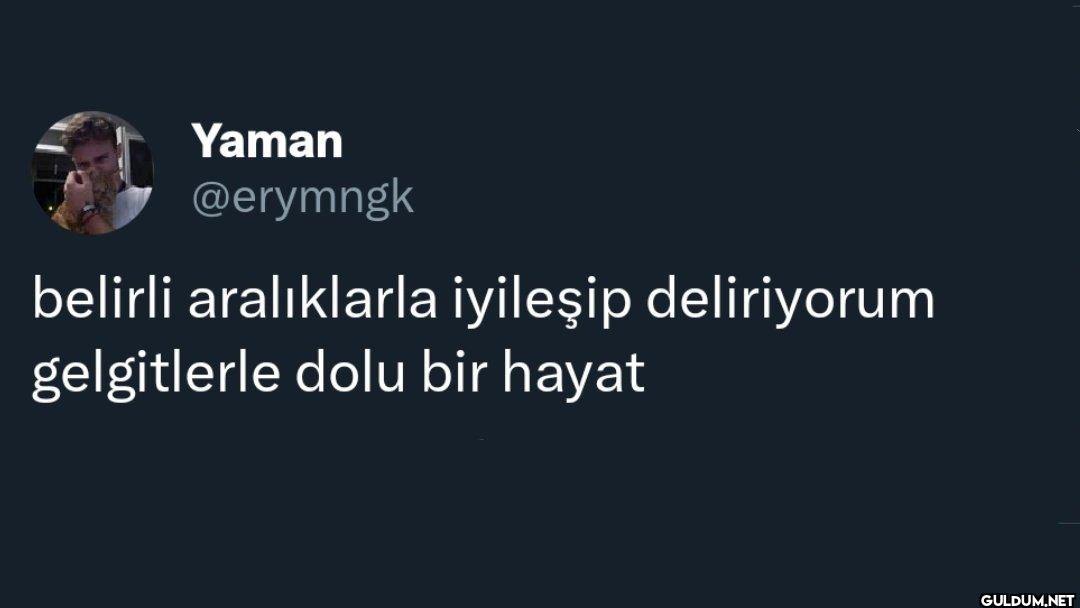This screenshot has height=608, width=1080.
Task: Click the word belirli in tweet
Action: point(102,300)
